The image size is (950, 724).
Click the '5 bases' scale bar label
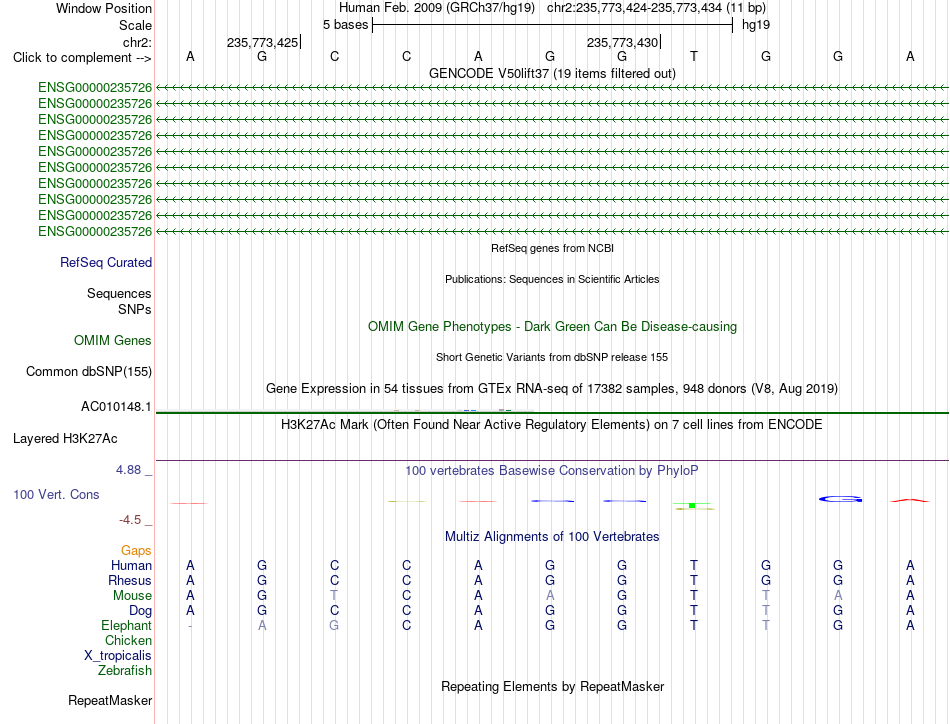(x=345, y=25)
